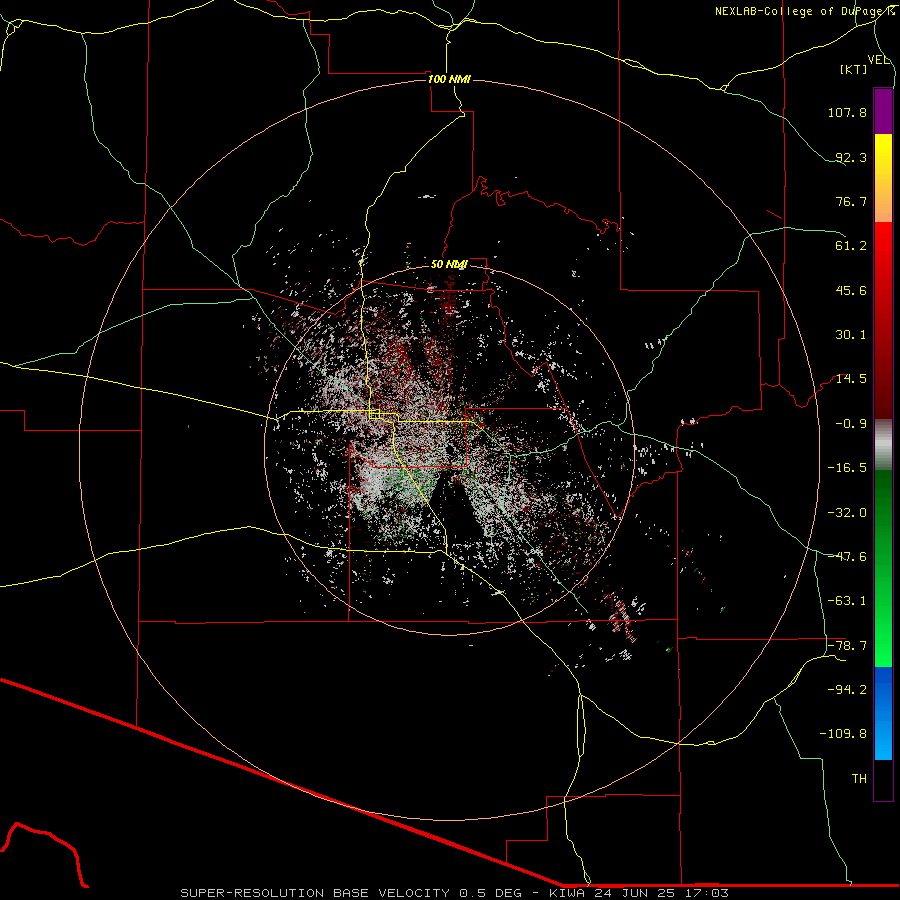
Task: Click the 61.2 velocity legend value
Action: [851, 246]
